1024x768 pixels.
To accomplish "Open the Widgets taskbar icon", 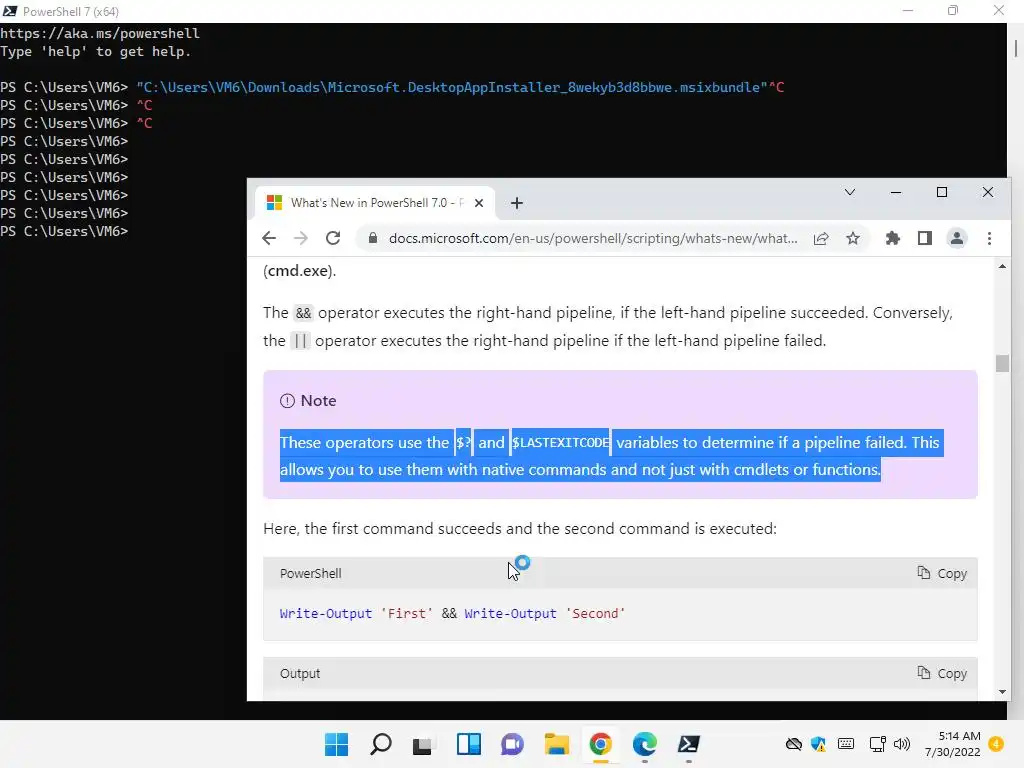I will [x=468, y=744].
